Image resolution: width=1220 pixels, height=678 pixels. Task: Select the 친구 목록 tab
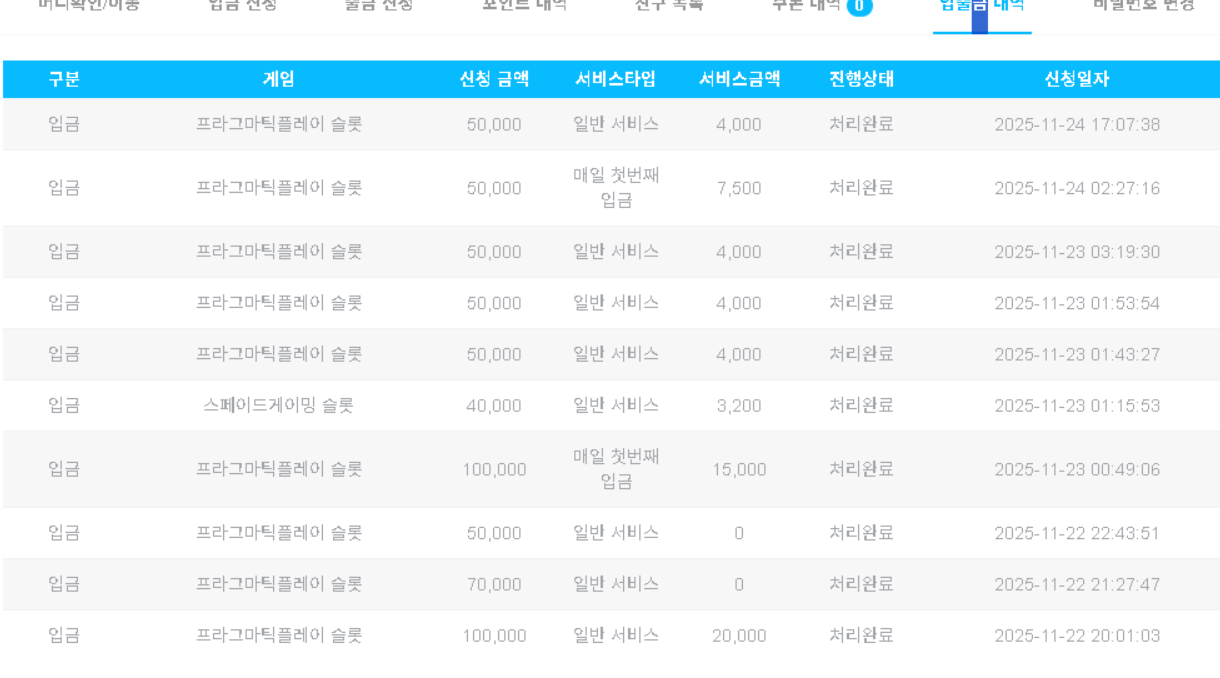(668, 5)
